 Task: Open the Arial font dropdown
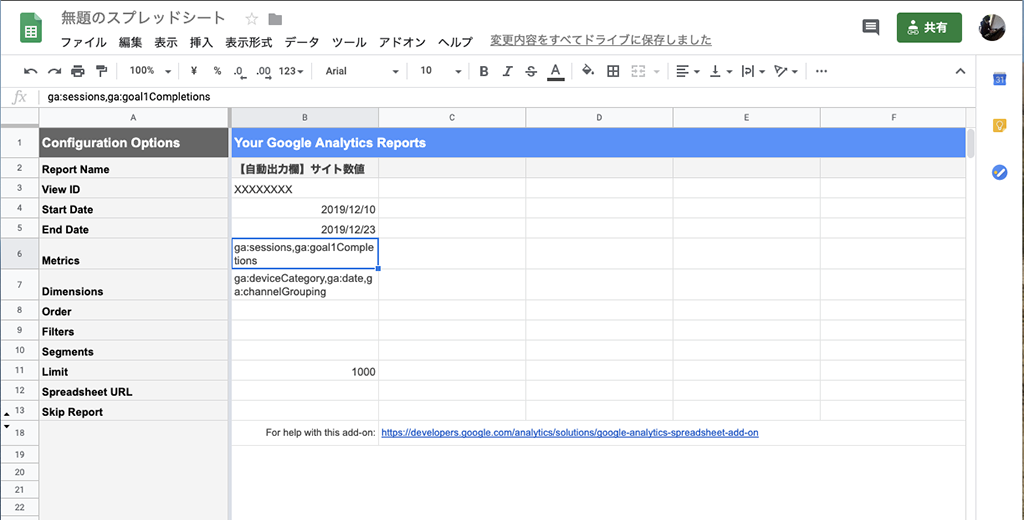(x=361, y=71)
